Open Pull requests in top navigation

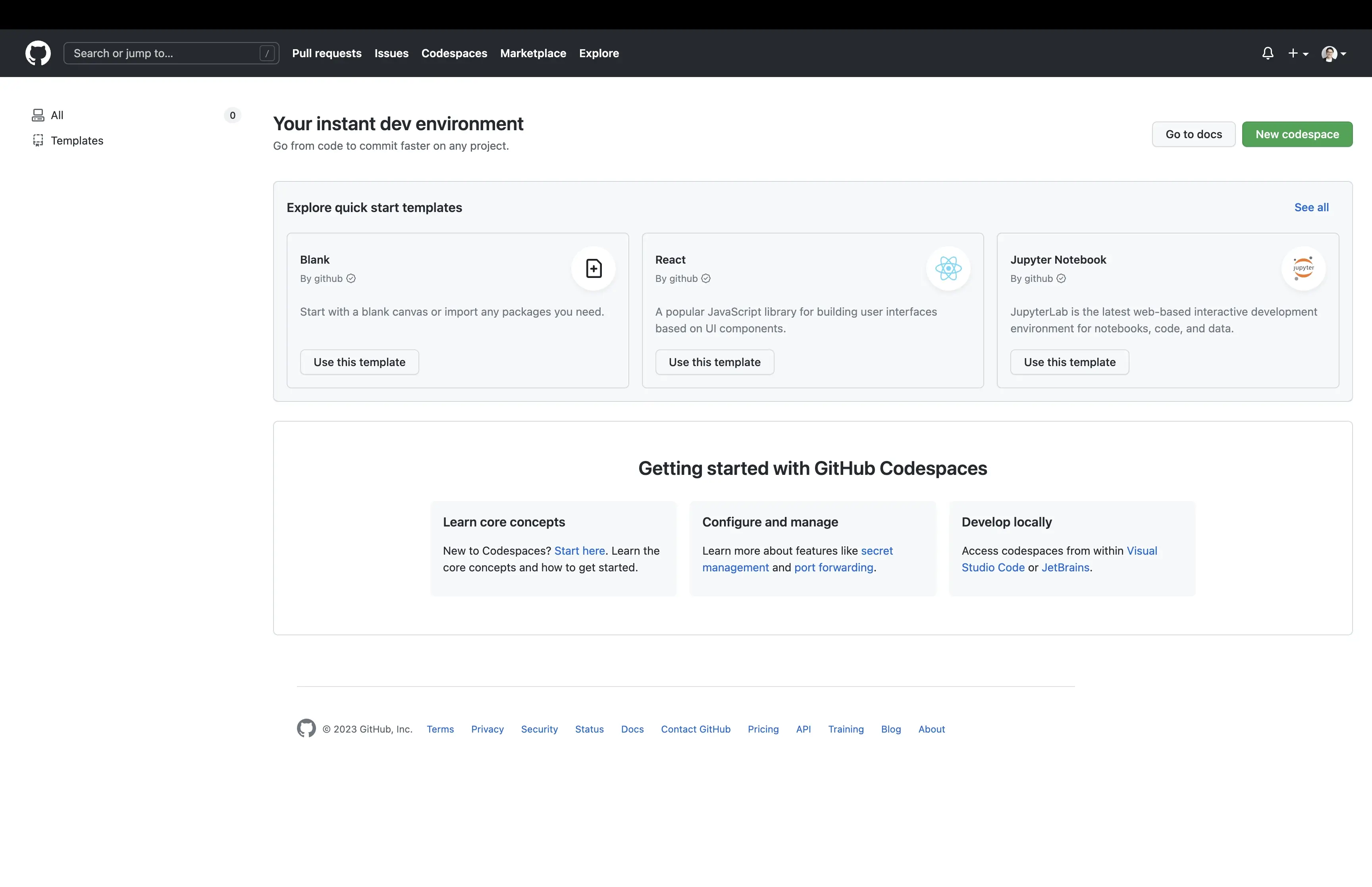[326, 53]
